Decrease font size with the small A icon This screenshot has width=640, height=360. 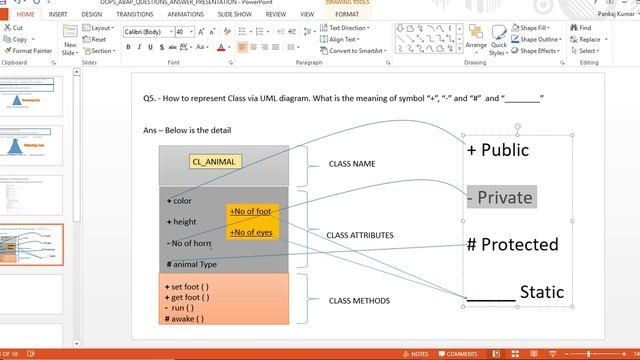pyautogui.click(x=212, y=32)
